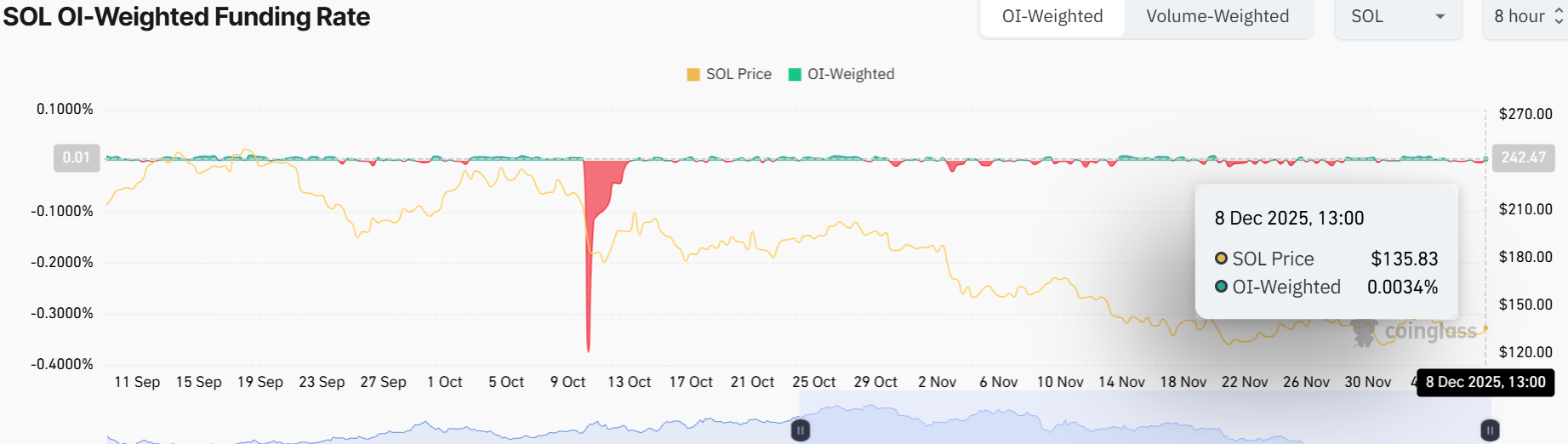The width and height of the screenshot is (1568, 444).
Task: Click the right range-slider handle icon
Action: [x=1490, y=430]
